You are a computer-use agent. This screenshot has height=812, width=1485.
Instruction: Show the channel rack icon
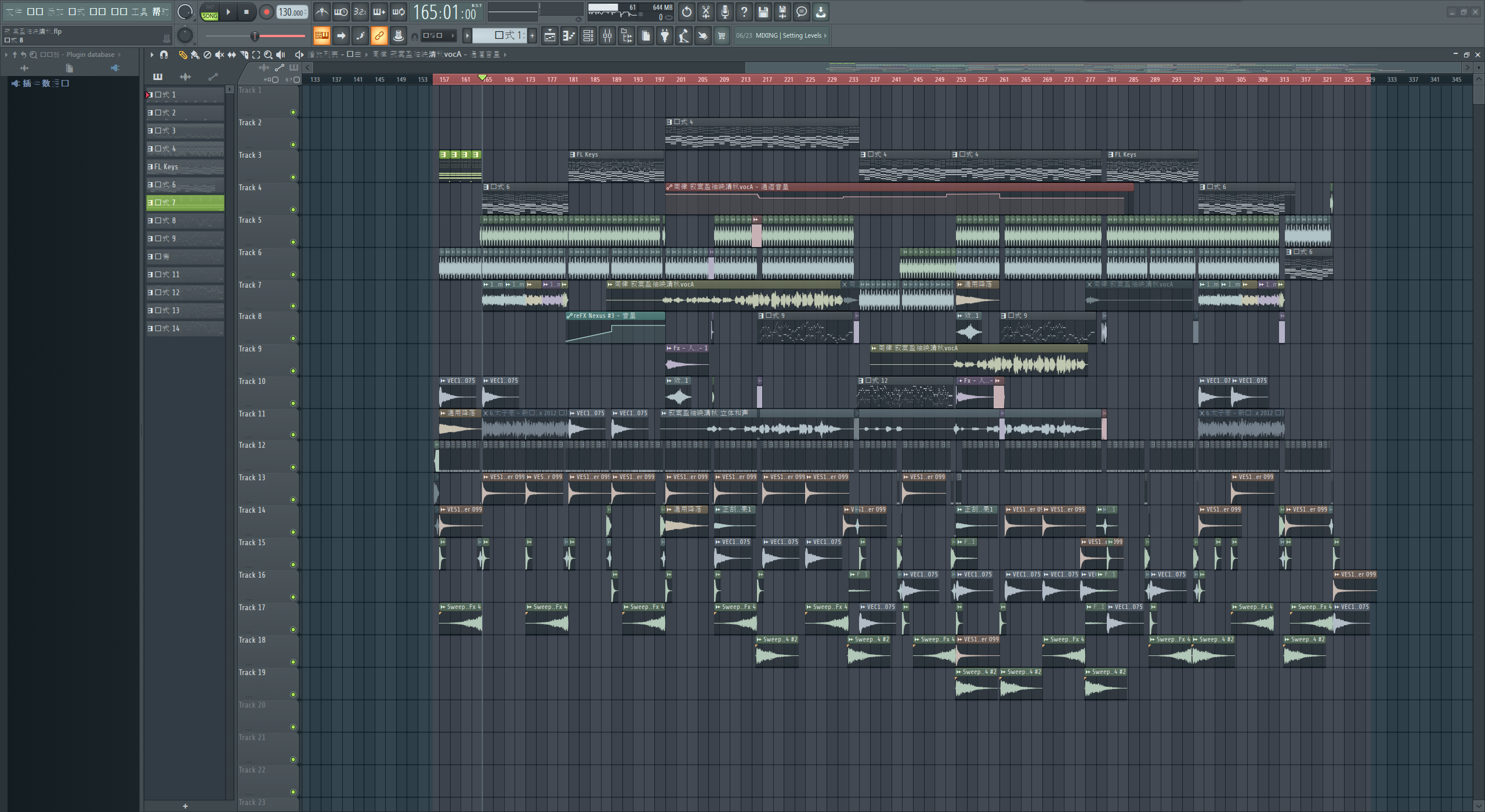tap(588, 36)
